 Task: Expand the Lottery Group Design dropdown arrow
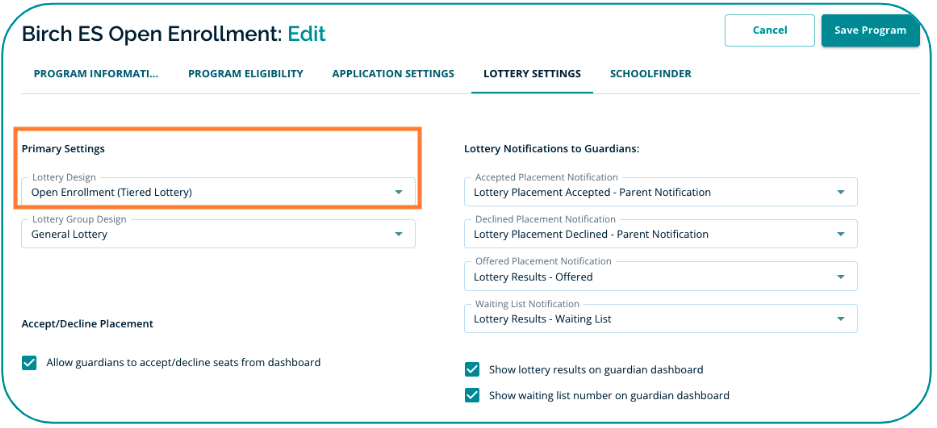(x=398, y=234)
